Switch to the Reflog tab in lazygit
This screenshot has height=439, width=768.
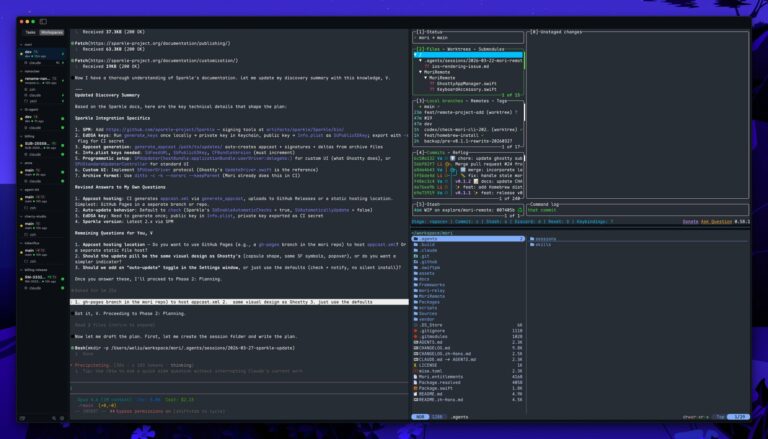coord(460,153)
